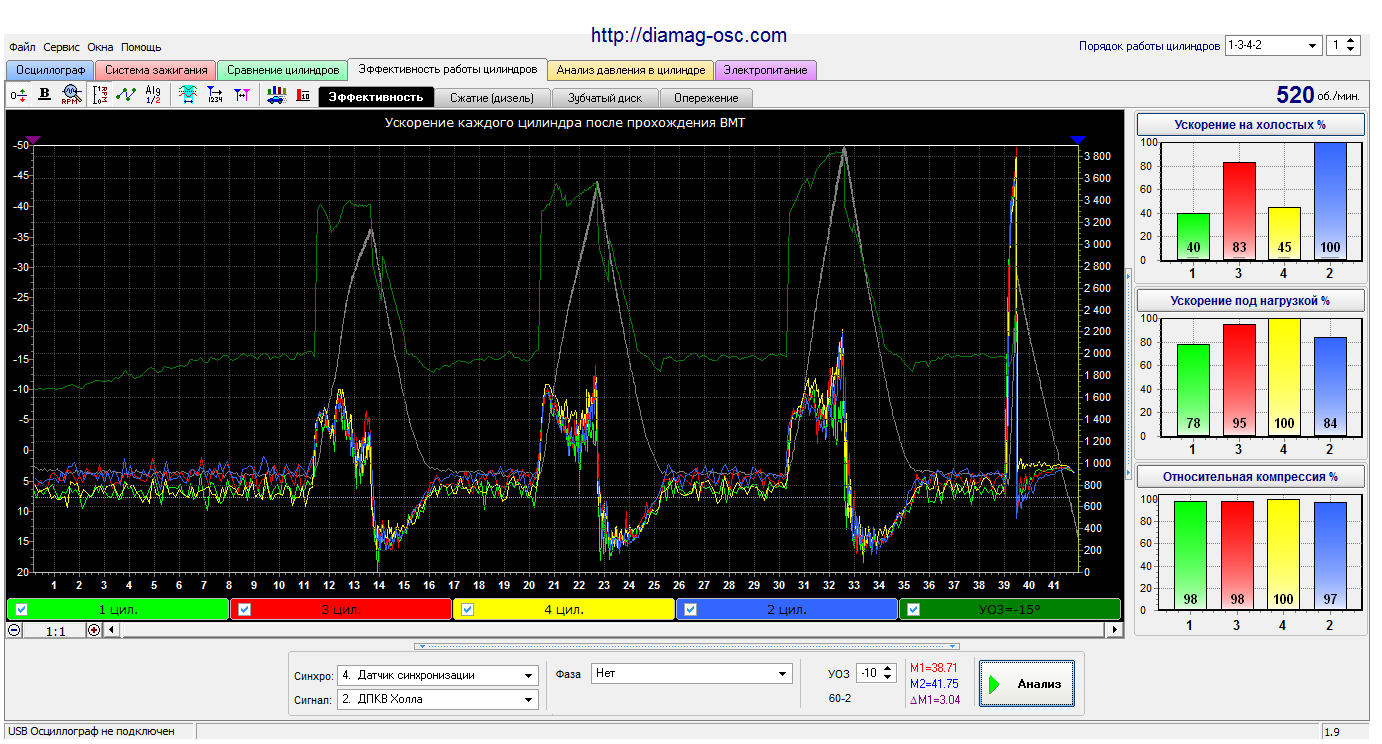This screenshot has width=1382, height=744.
Task: Click the Анализ button
Action: 1027,684
